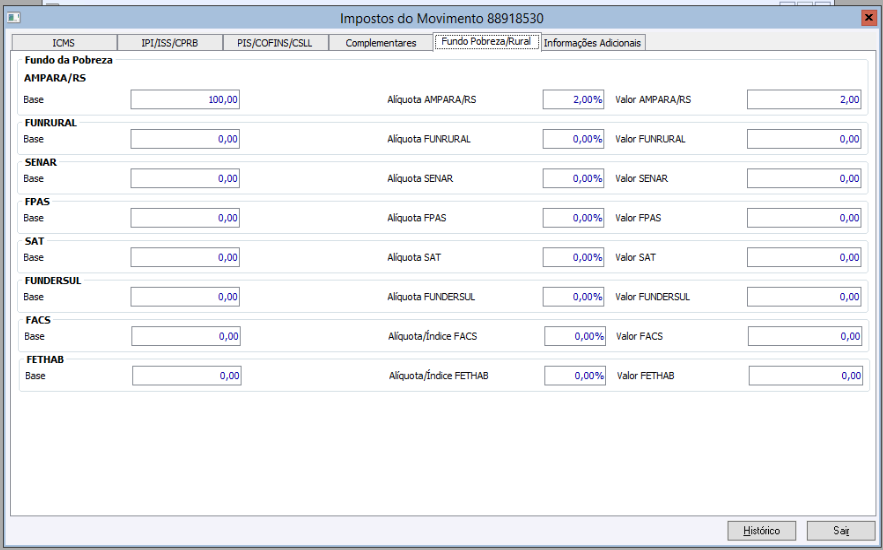Focus the Valor FETHAB field
This screenshot has height=550, width=883.
[x=806, y=375]
